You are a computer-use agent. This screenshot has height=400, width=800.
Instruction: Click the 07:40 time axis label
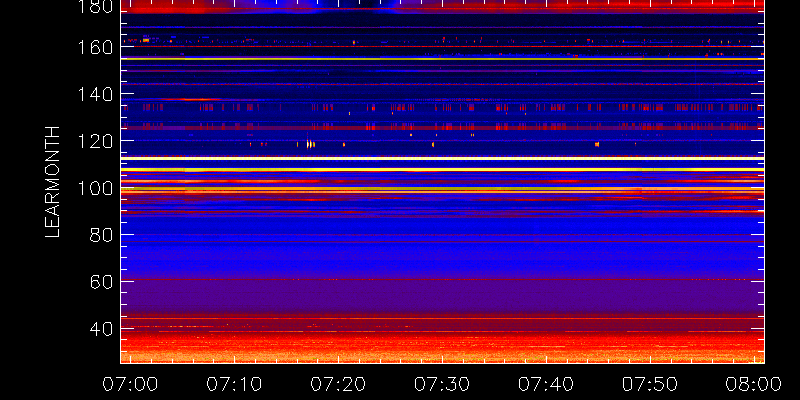click(545, 384)
